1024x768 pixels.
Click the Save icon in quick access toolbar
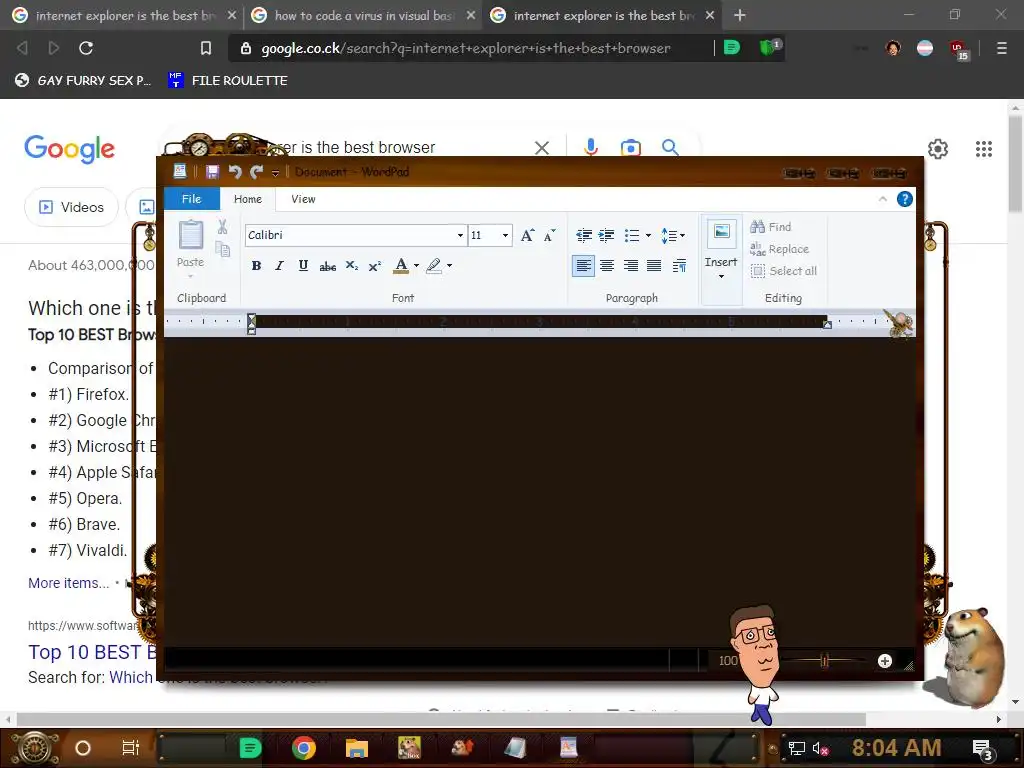[x=212, y=172]
